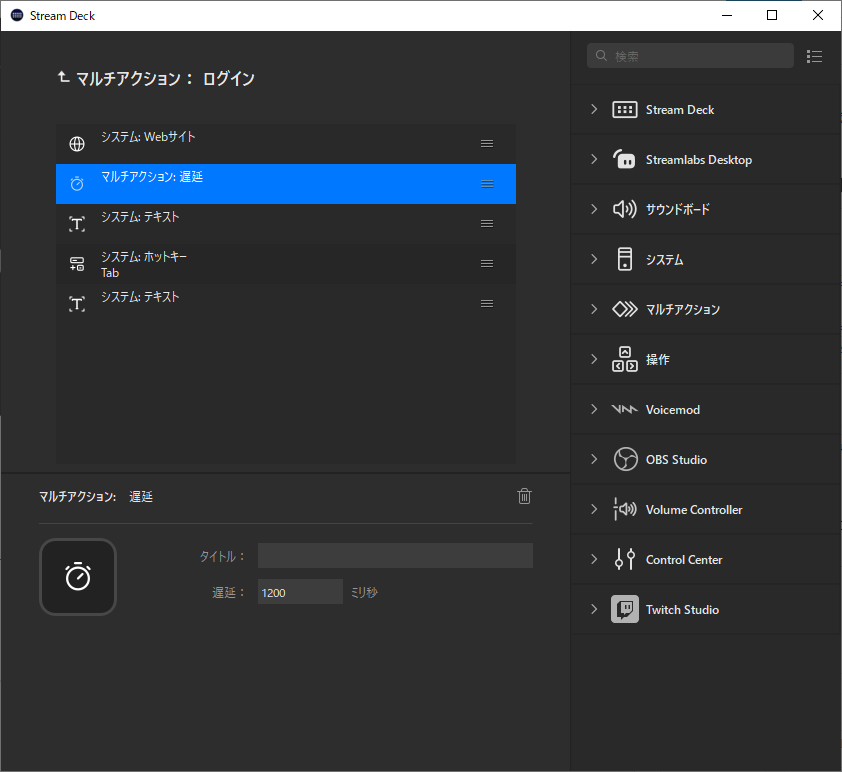The width and height of the screenshot is (842, 772).
Task: Click the Volume Controller category label
Action: [694, 509]
